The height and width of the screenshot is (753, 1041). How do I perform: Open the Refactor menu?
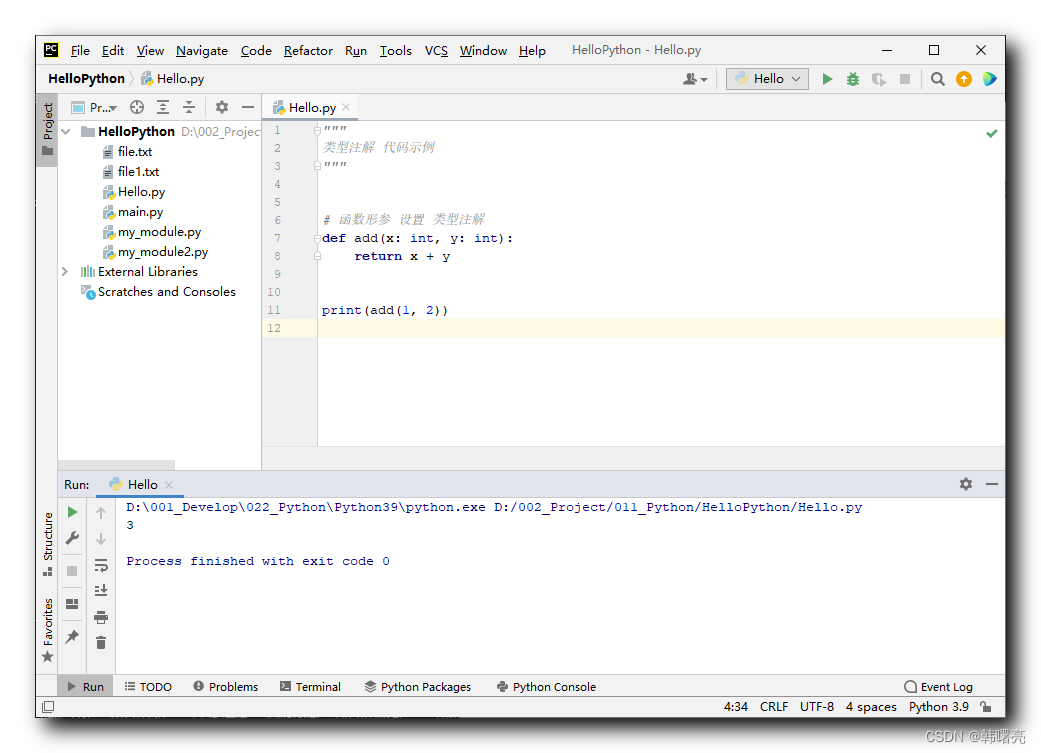coord(308,50)
